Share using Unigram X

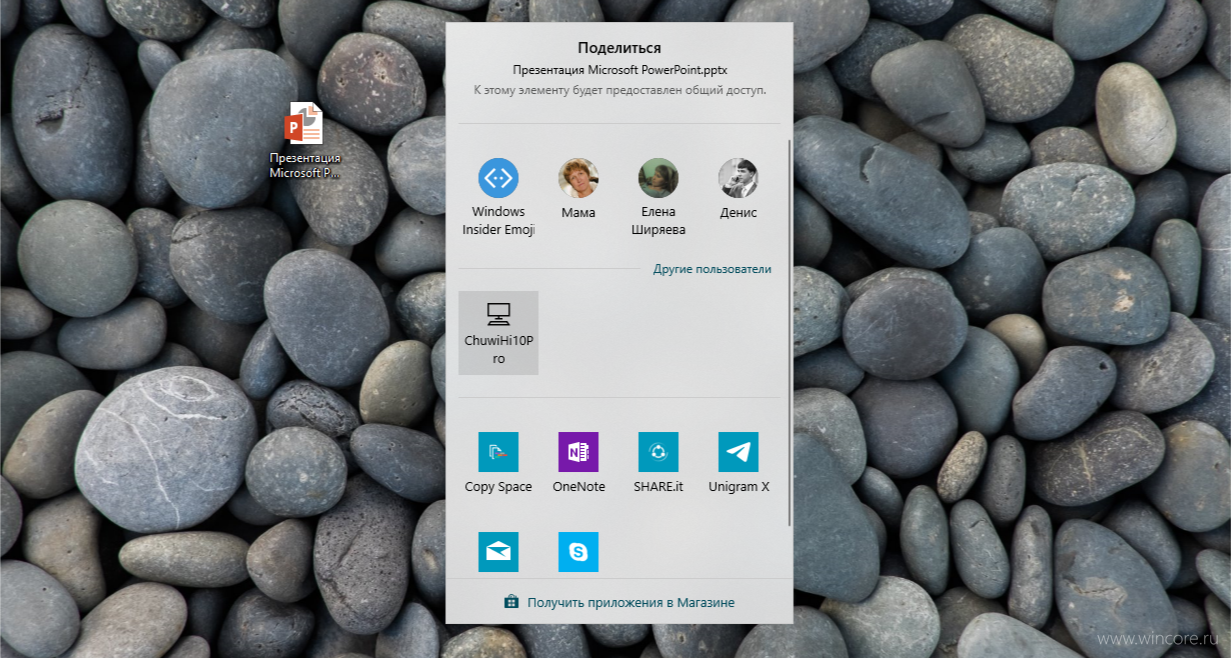click(738, 462)
